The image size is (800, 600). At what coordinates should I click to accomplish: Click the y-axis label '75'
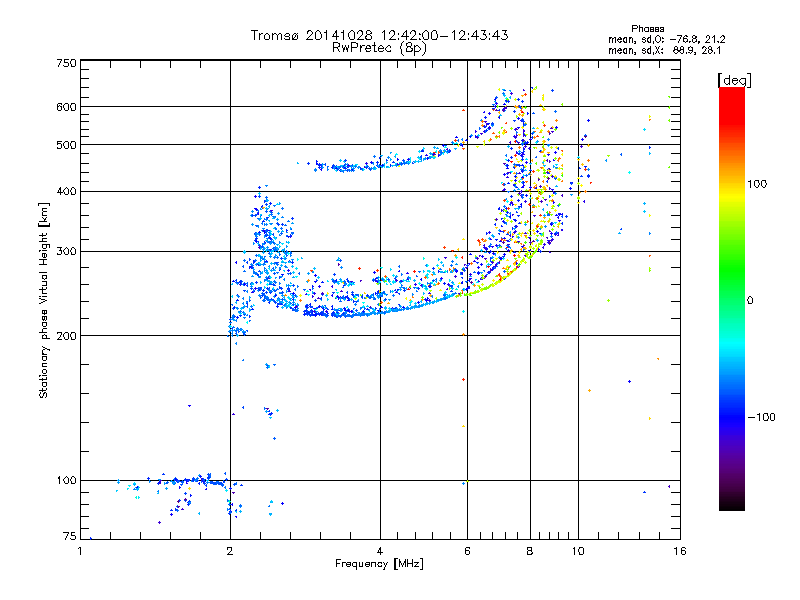[x=69, y=536]
